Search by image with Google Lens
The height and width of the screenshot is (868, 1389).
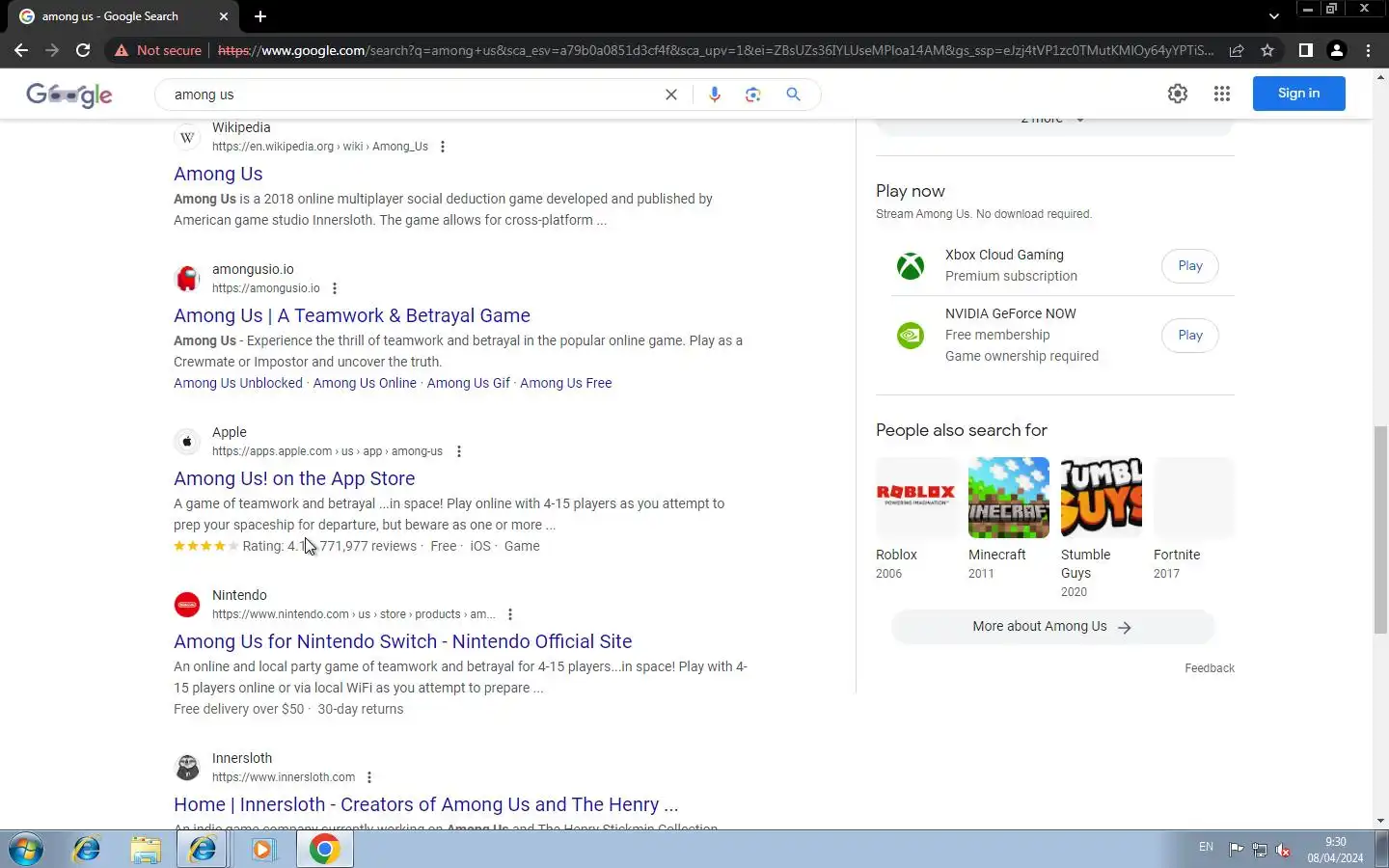click(x=753, y=95)
